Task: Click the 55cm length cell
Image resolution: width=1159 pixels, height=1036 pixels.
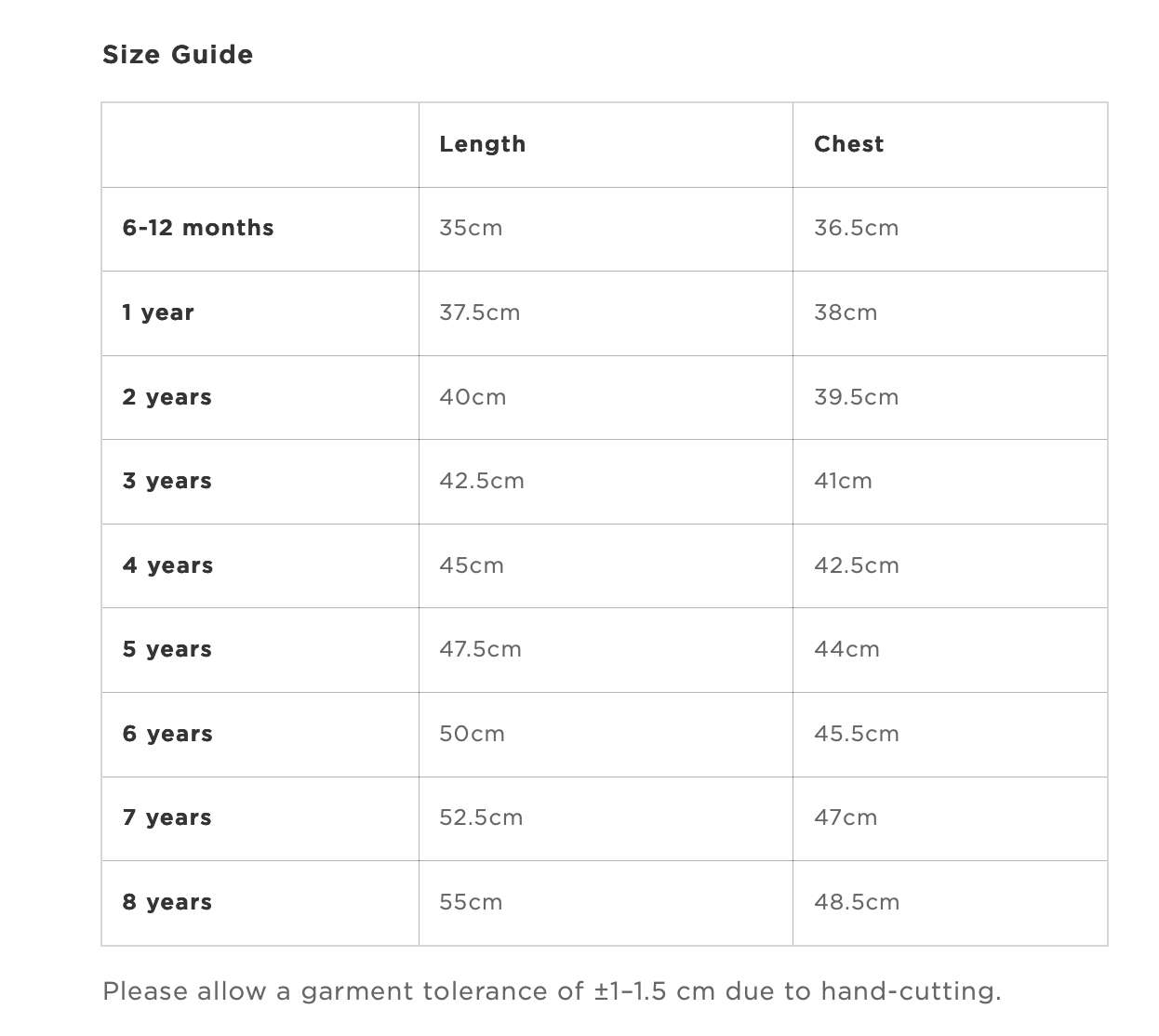Action: click(471, 902)
